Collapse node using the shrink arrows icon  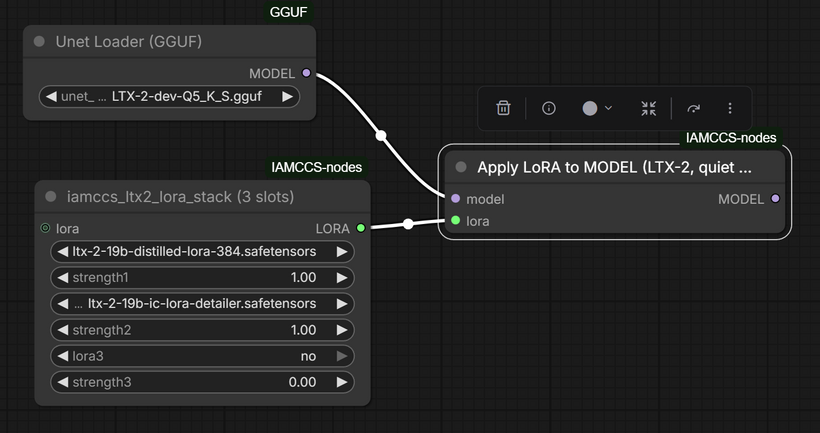[649, 108]
